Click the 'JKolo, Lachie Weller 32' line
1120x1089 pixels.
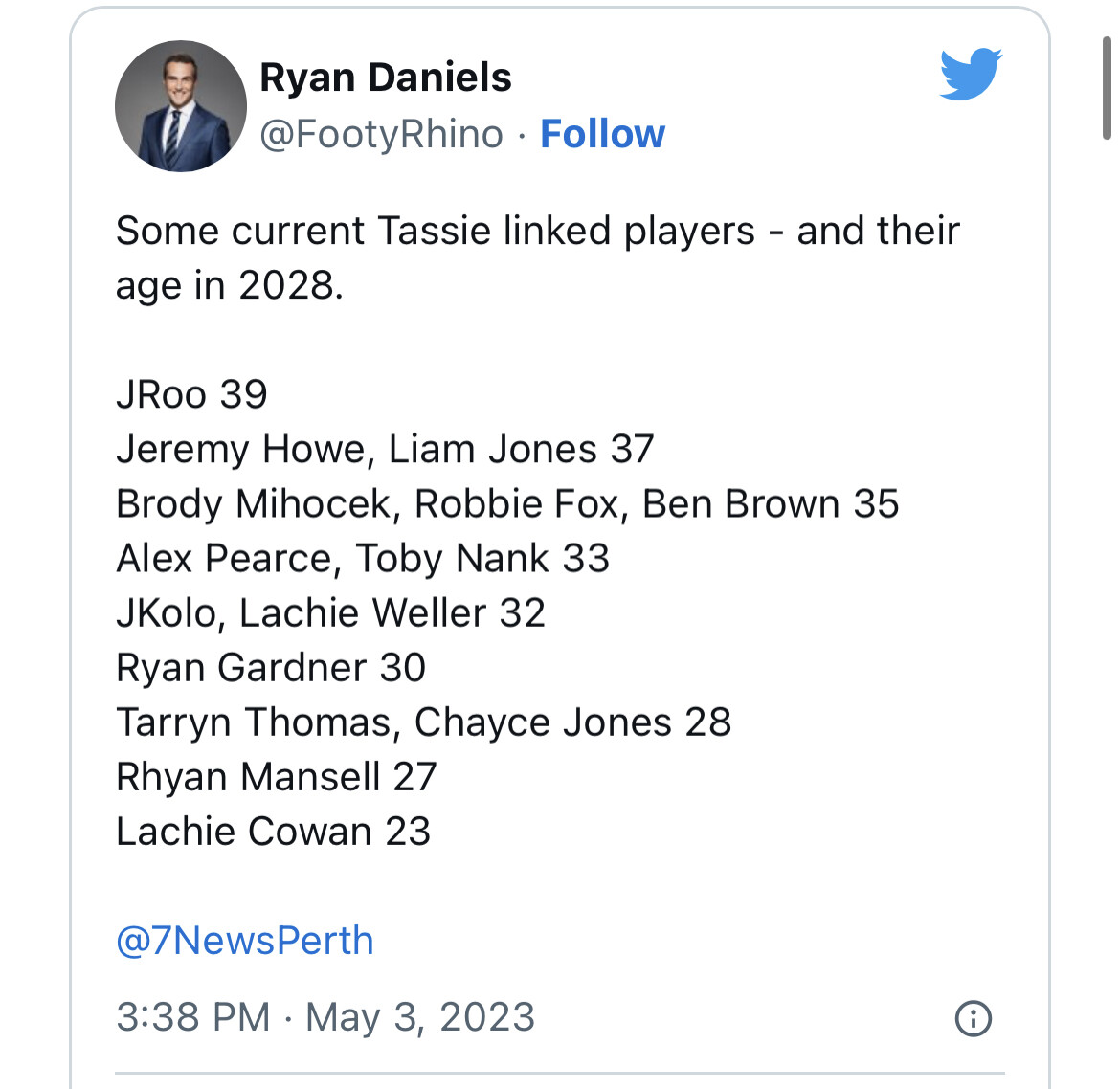tap(330, 612)
